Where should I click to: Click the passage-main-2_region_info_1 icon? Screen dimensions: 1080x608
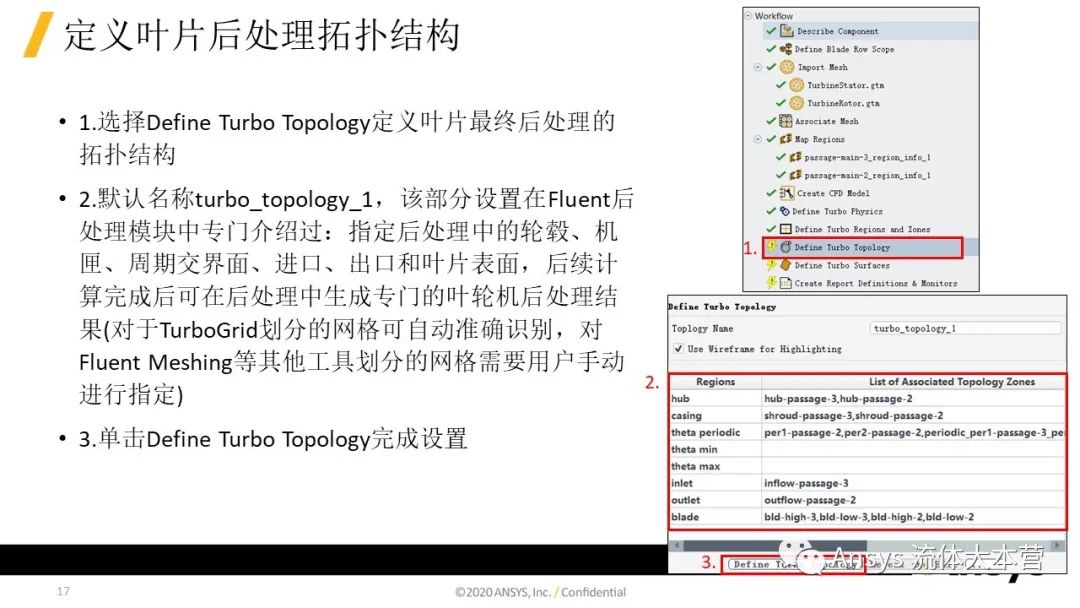click(795, 175)
